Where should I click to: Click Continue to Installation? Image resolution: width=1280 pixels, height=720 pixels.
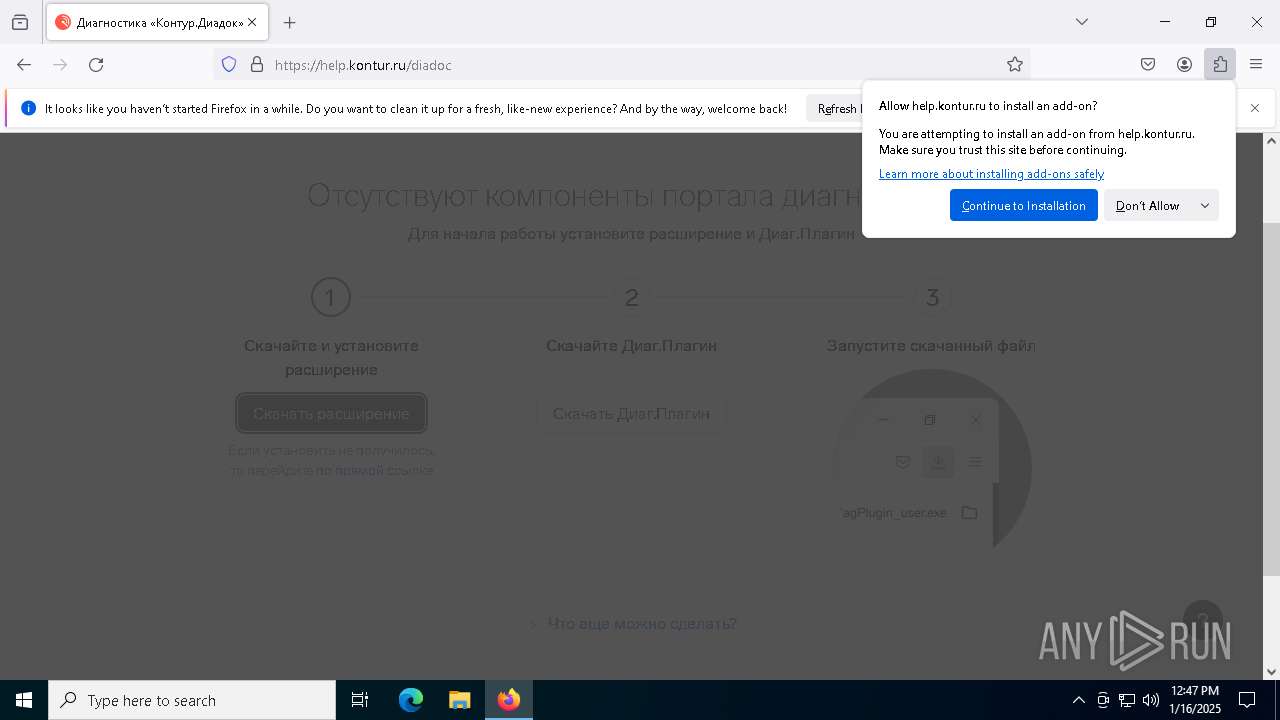coord(1023,206)
